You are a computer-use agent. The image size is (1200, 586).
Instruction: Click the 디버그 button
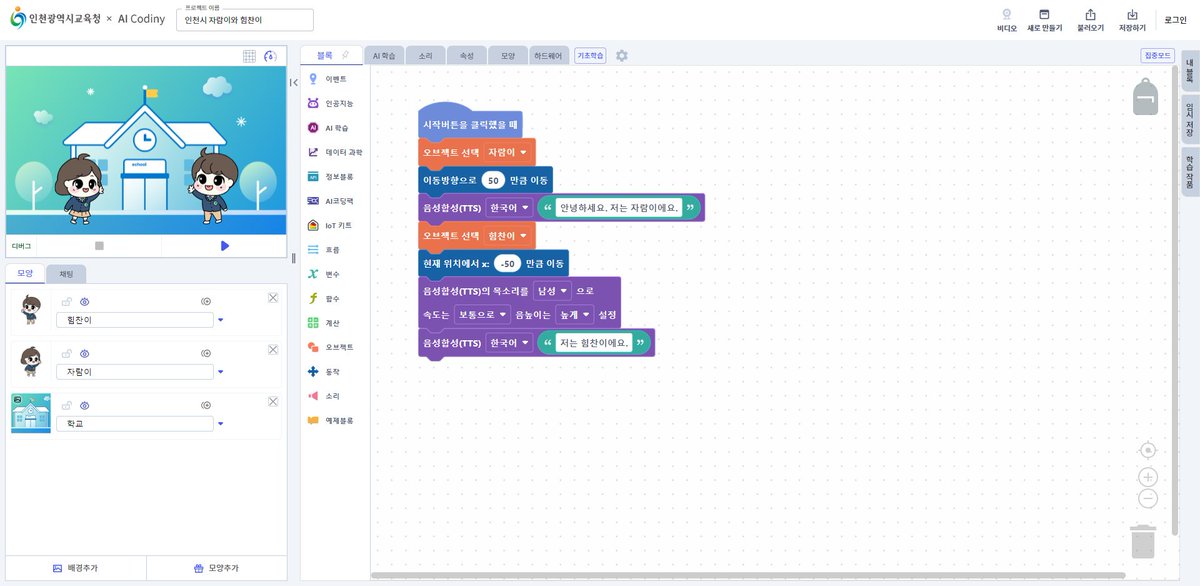(21, 245)
